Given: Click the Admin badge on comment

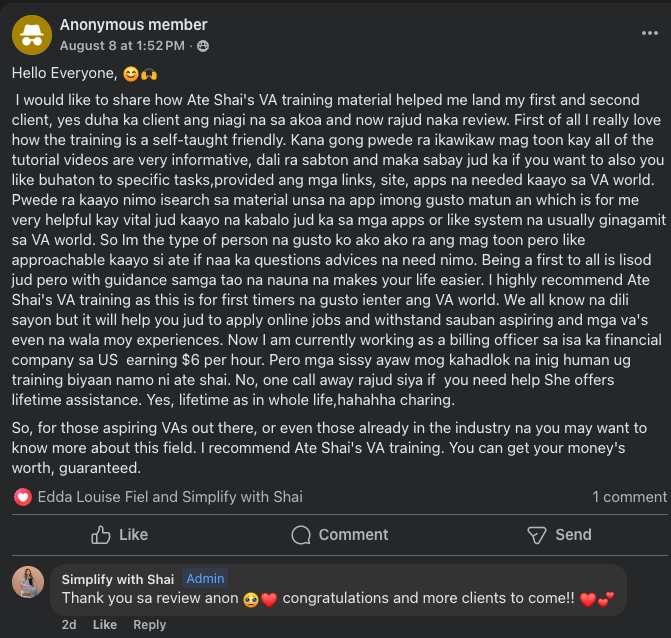Looking at the screenshot, I should coord(206,578).
